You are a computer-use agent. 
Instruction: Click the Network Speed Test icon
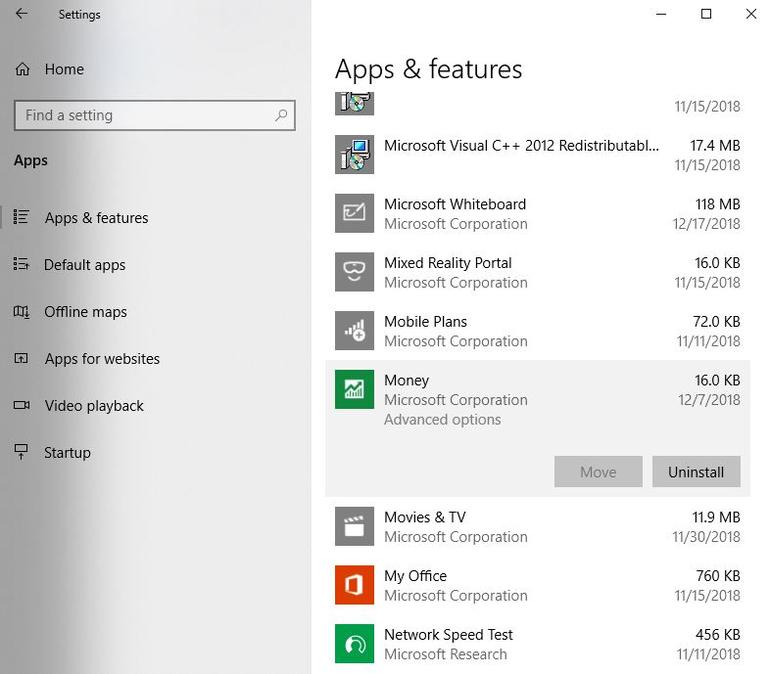tap(354, 644)
